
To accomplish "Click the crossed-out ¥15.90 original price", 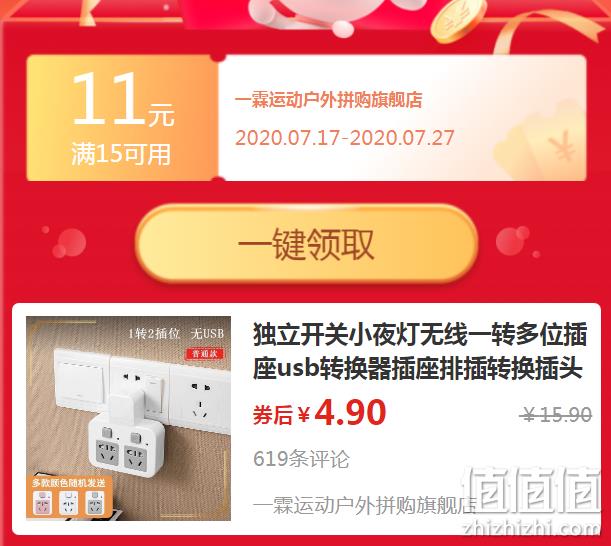I will pyautogui.click(x=556, y=415).
